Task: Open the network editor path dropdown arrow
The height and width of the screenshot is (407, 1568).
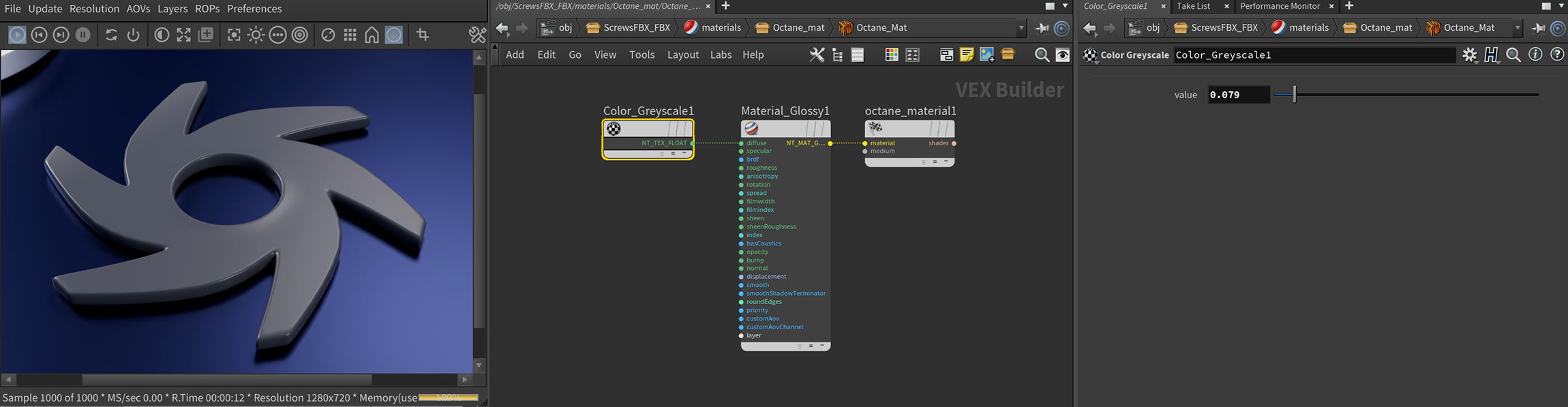Action: 1021,28
